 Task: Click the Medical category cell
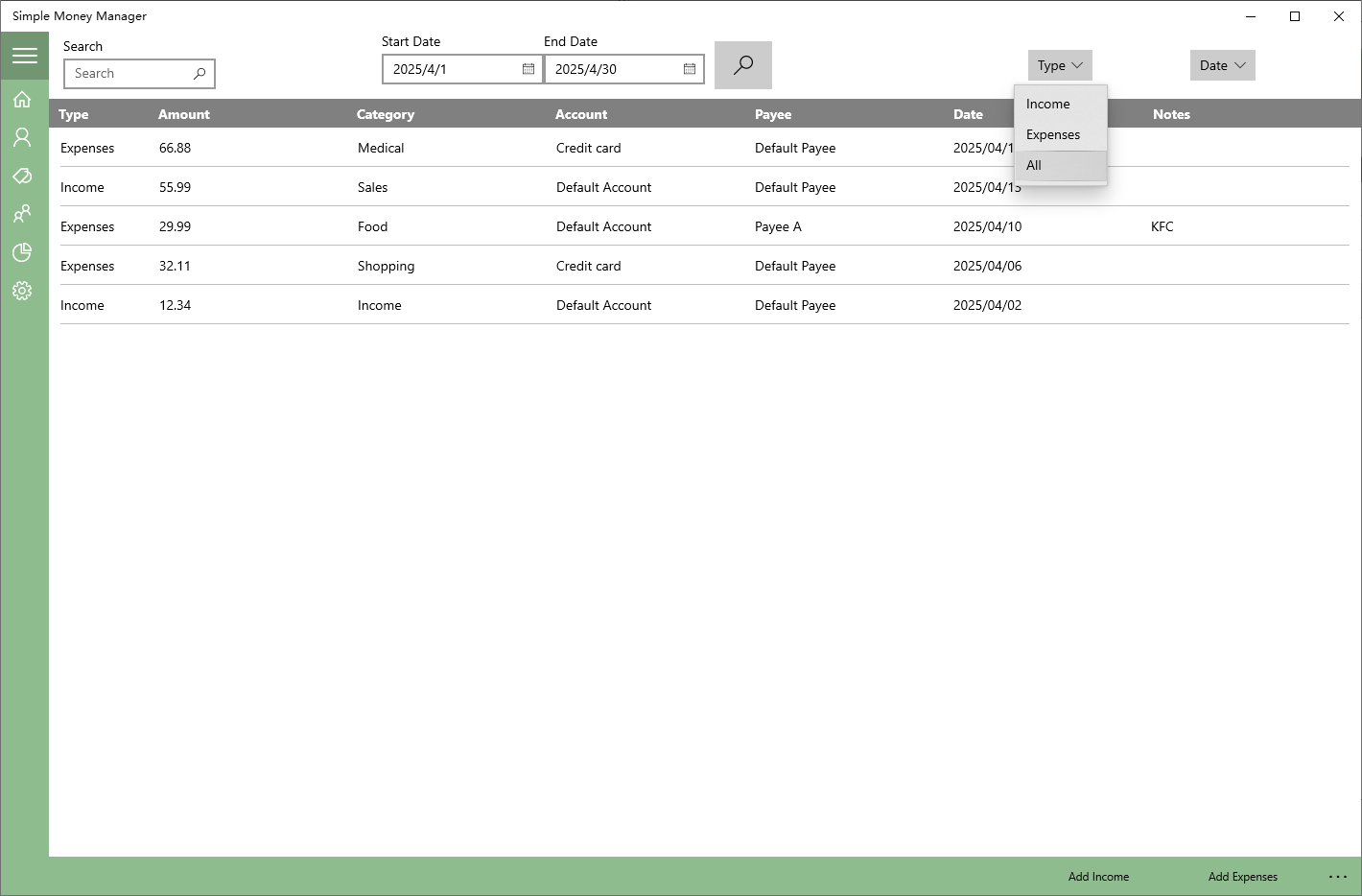point(381,148)
